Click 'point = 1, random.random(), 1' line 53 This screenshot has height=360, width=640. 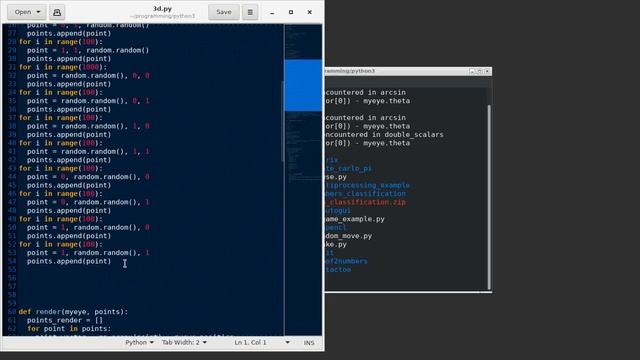[88, 253]
